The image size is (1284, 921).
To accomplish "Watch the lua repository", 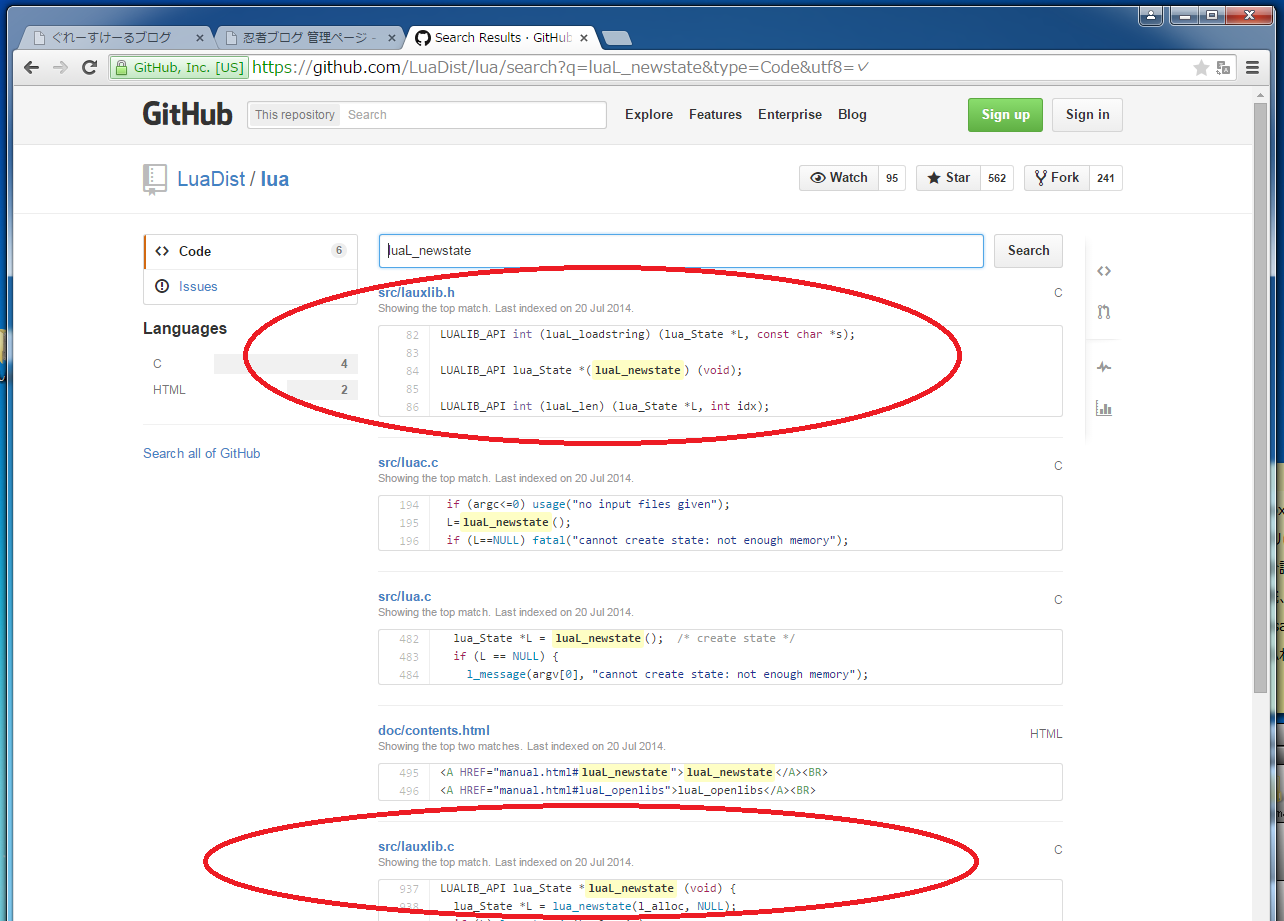I will pos(839,178).
